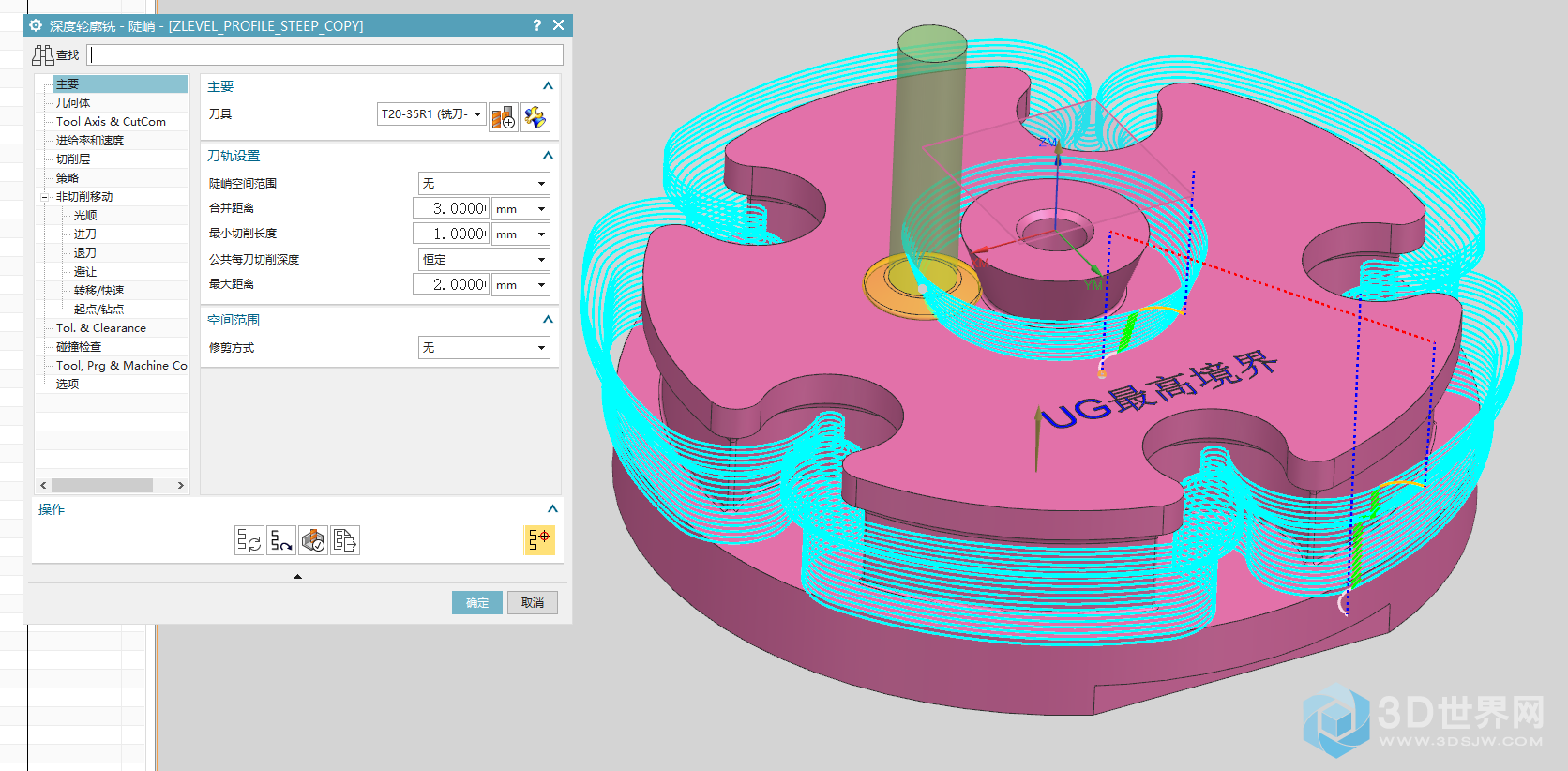Collapse the 主要 section
This screenshot has height=771, width=1568.
coord(549,86)
